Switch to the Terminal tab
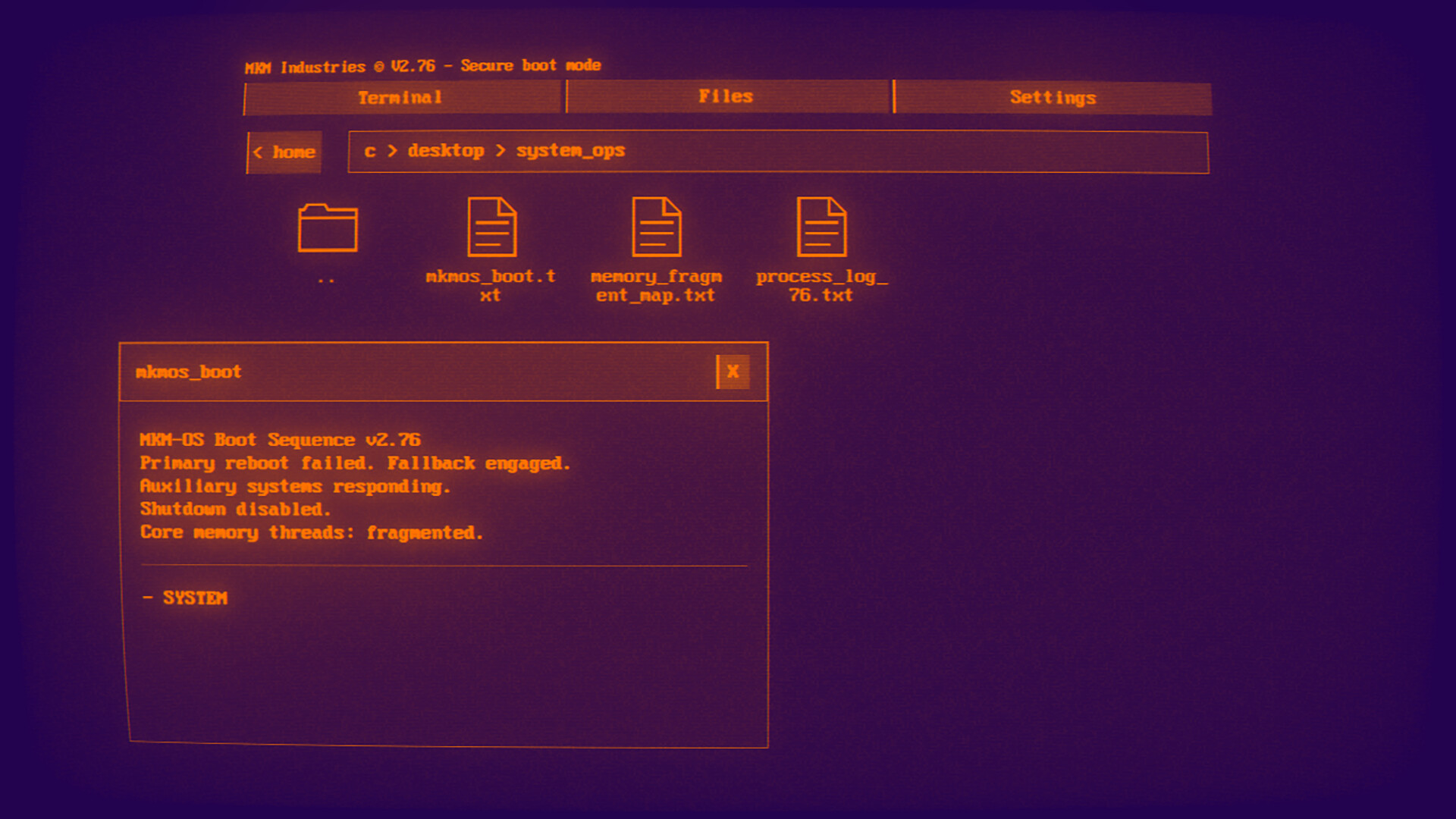Viewport: 1456px width, 819px height. (x=402, y=97)
